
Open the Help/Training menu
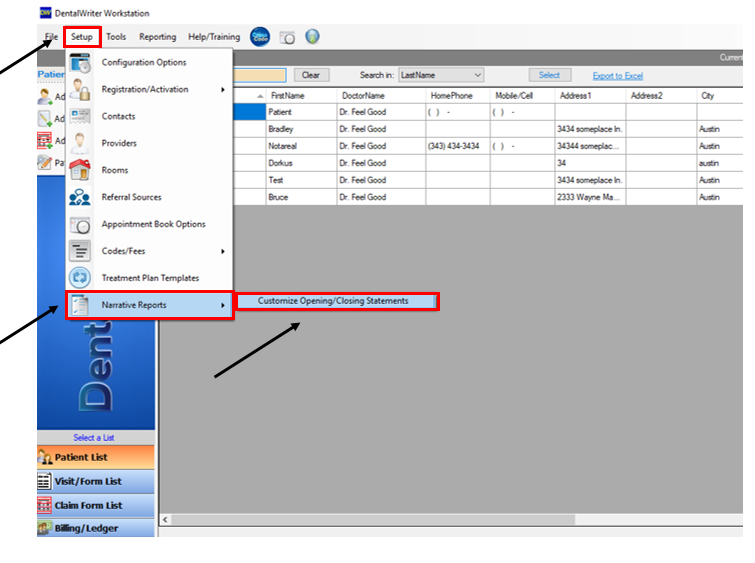point(214,37)
